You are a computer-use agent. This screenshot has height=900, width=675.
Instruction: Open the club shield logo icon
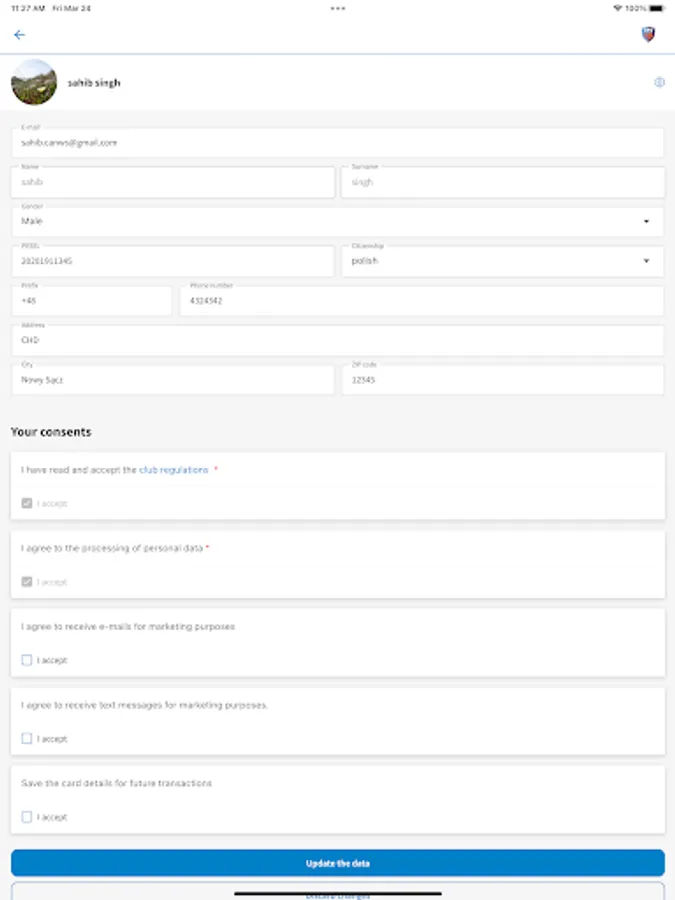[648, 34]
